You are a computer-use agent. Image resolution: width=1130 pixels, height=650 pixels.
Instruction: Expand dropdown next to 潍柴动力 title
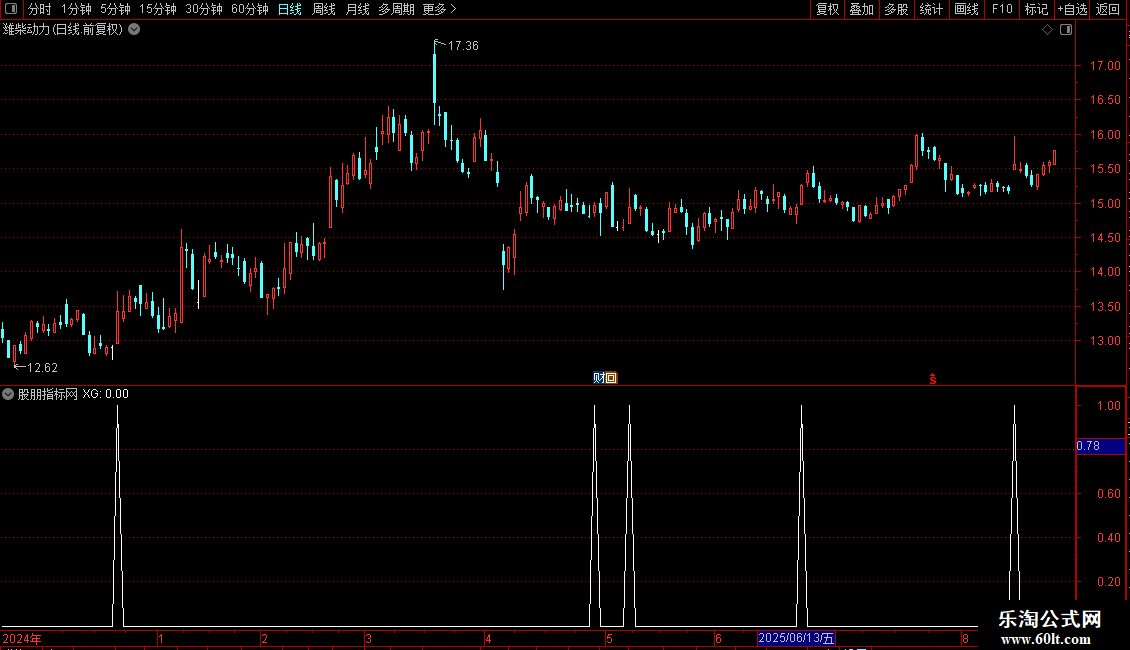pyautogui.click(x=134, y=30)
